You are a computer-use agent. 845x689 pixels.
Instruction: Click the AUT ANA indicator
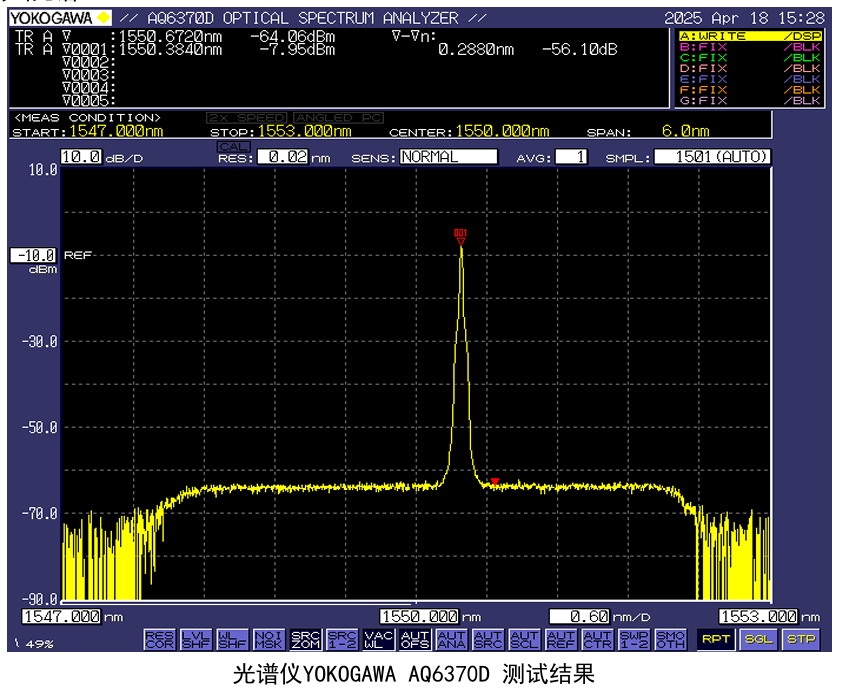pos(452,639)
